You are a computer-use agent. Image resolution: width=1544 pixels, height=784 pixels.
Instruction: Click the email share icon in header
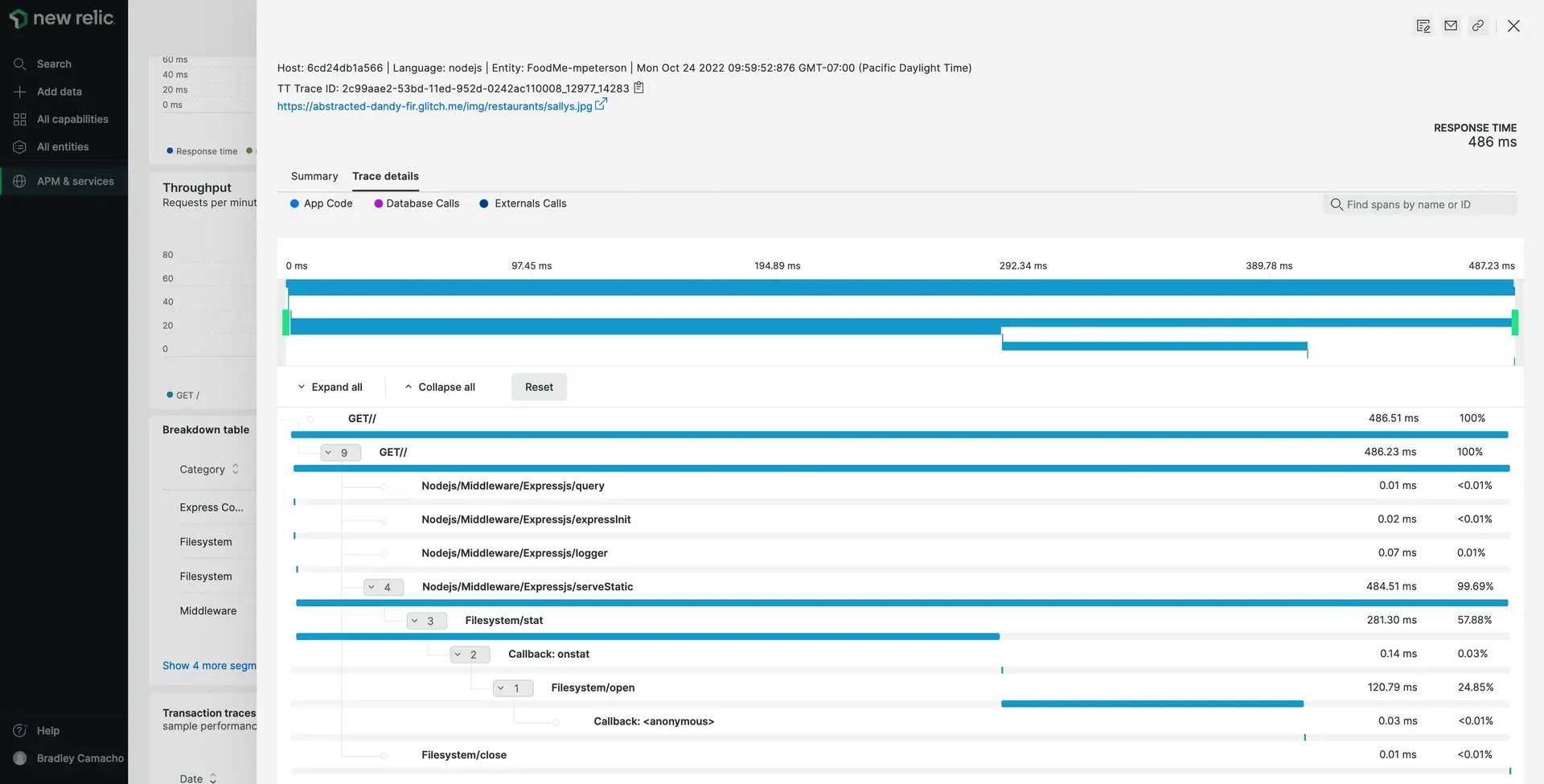[x=1451, y=26]
